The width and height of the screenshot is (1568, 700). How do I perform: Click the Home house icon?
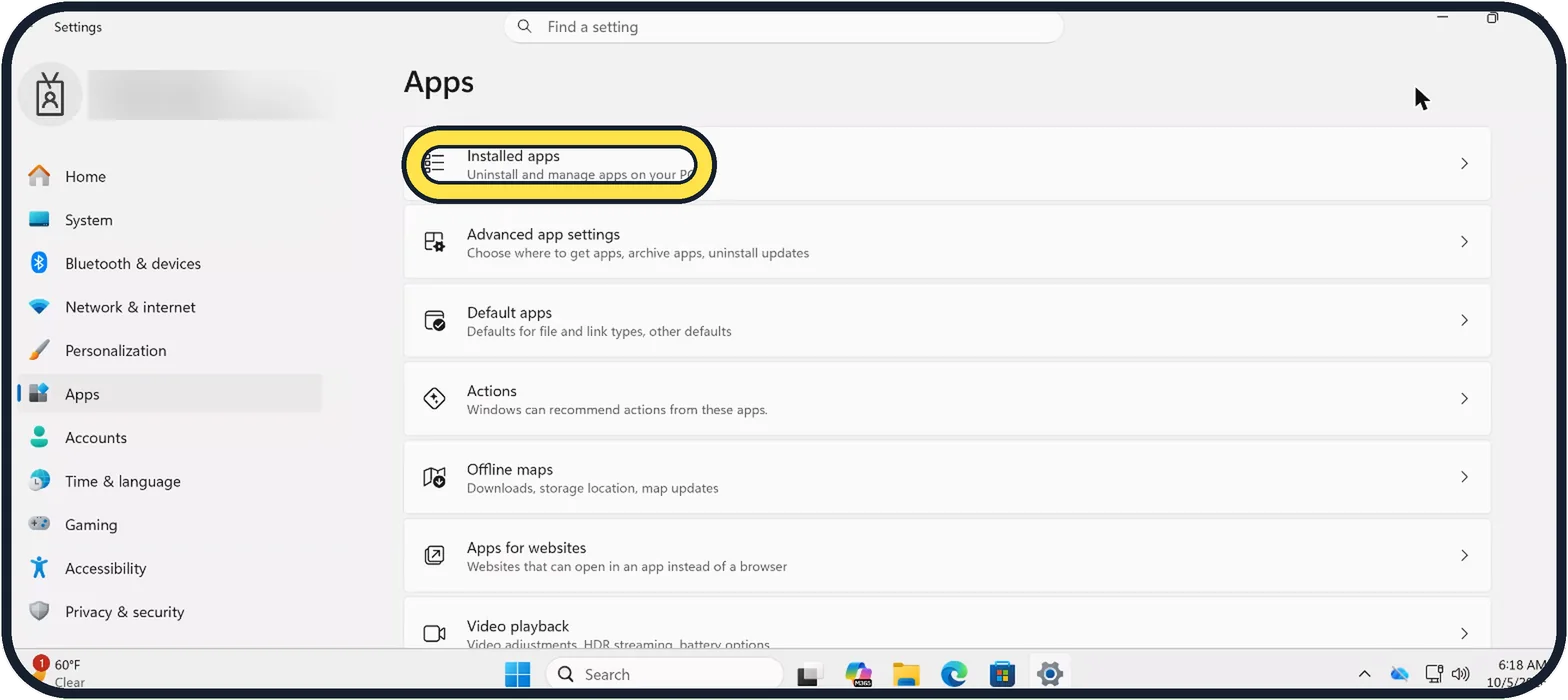(x=39, y=176)
